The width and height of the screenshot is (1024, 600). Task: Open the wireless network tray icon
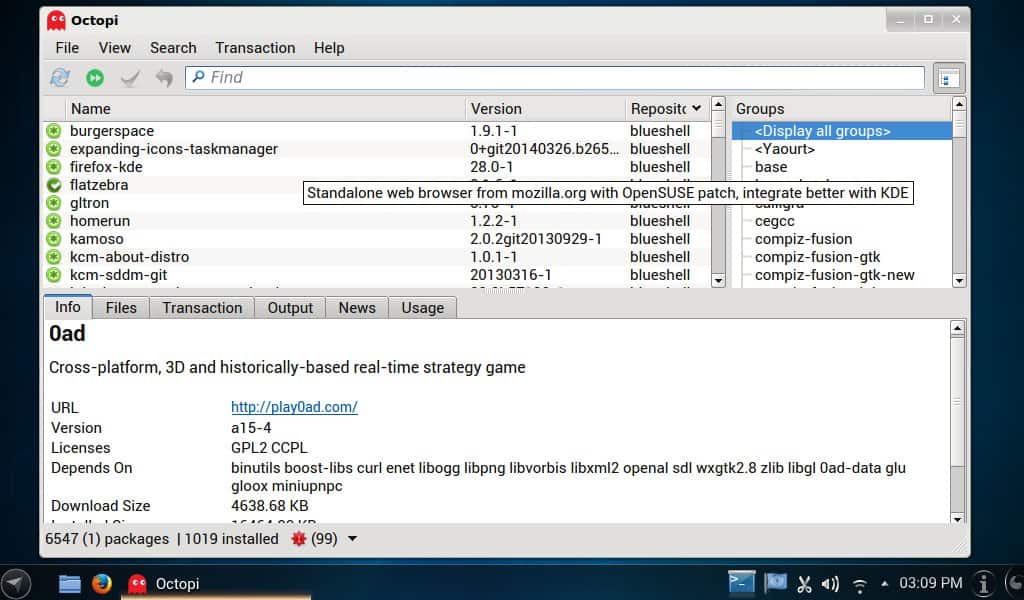[859, 584]
